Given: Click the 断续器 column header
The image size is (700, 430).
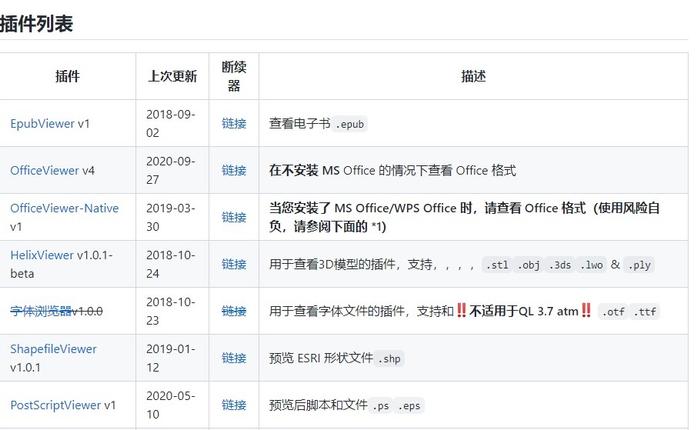Looking at the screenshot, I should click(x=234, y=76).
